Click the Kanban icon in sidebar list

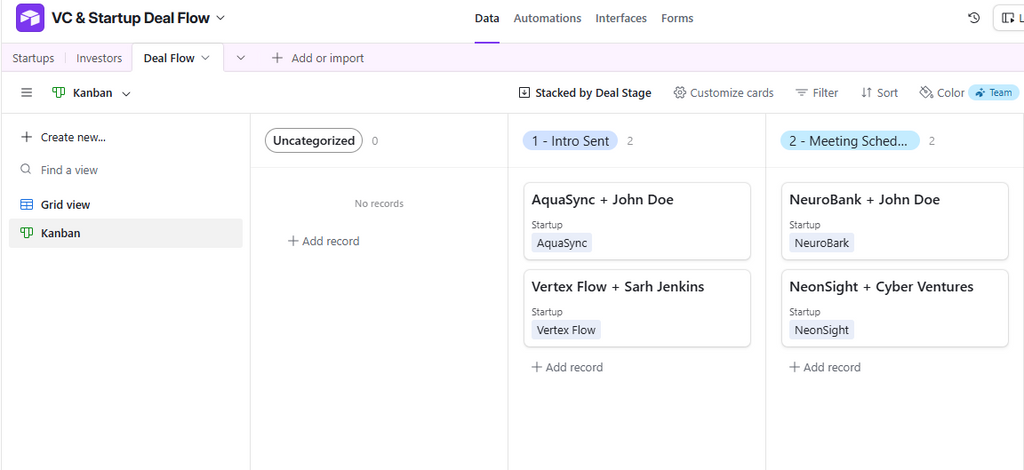coord(27,233)
